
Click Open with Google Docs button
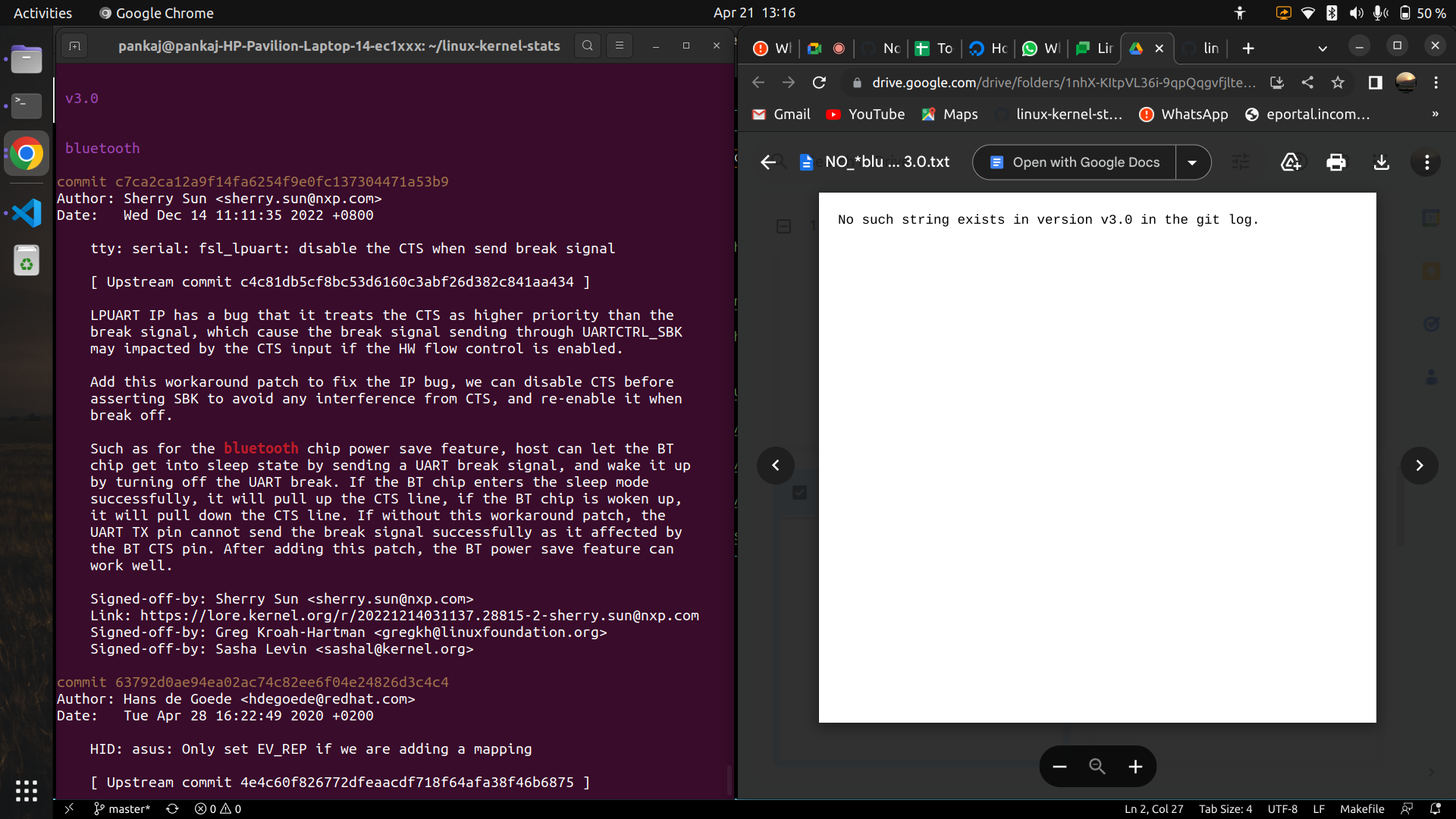(x=1075, y=162)
